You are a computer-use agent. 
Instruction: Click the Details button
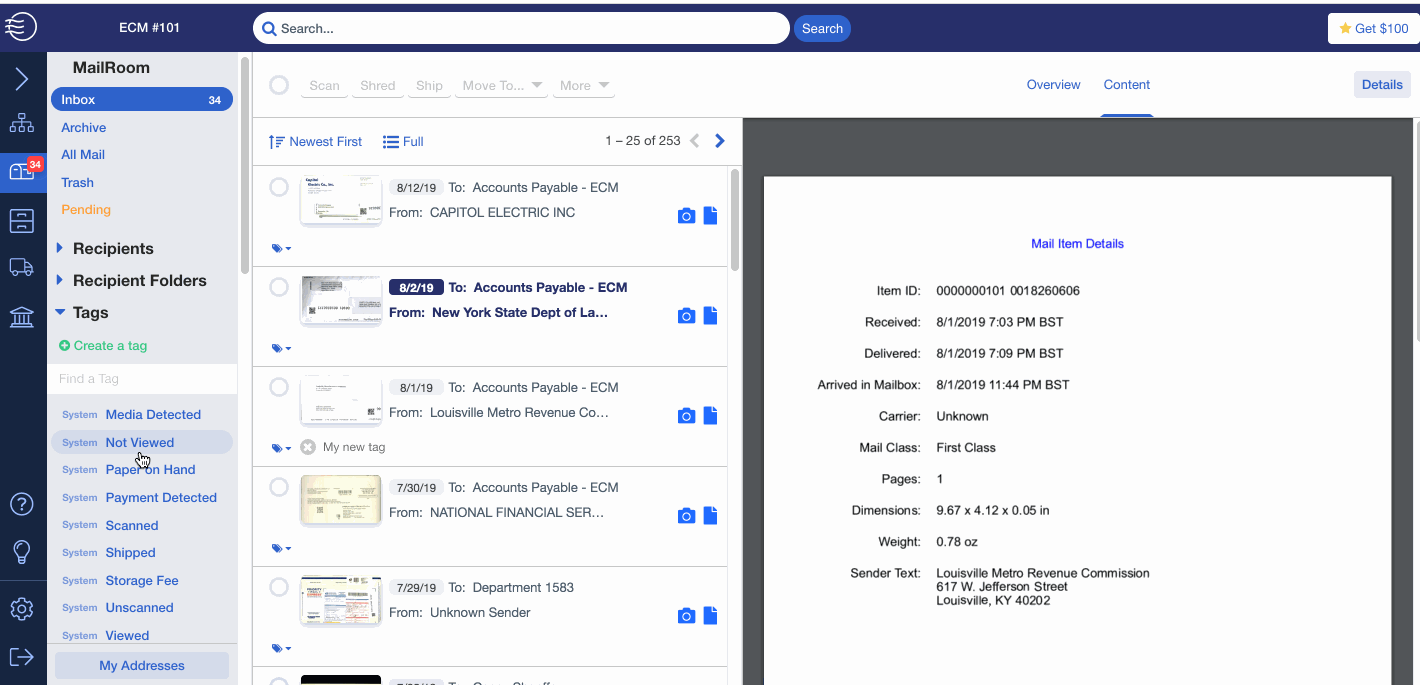[x=1382, y=85]
